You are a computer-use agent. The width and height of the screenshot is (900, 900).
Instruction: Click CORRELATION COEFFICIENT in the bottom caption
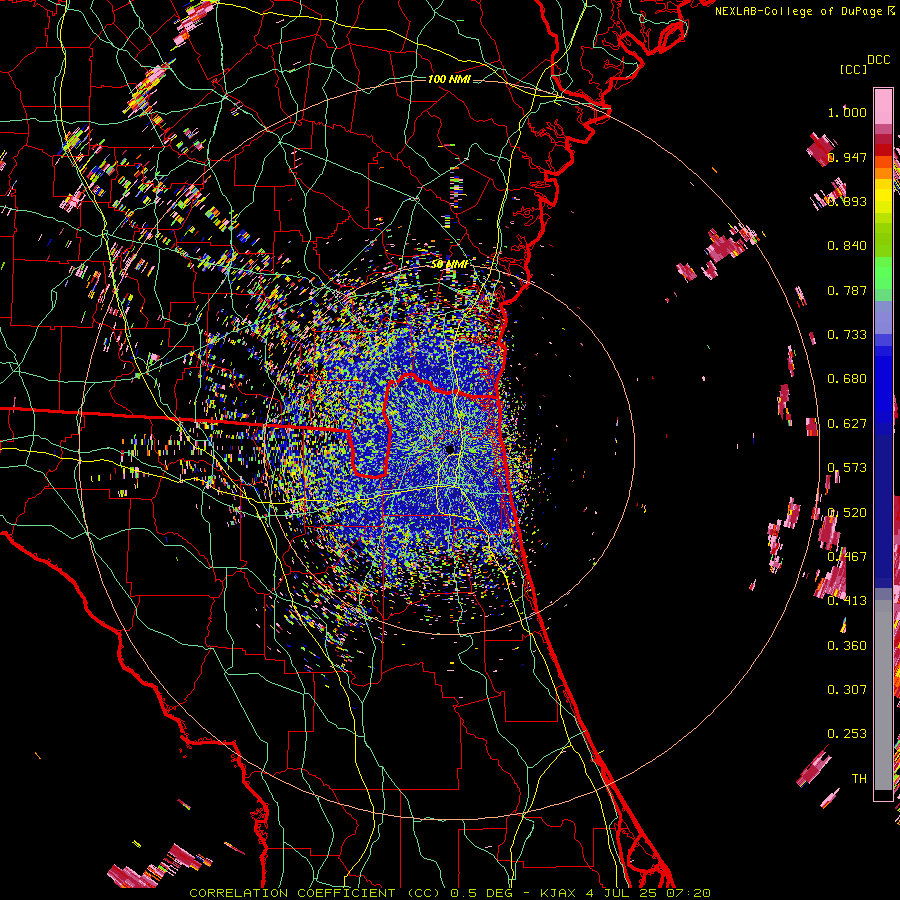tap(292, 893)
